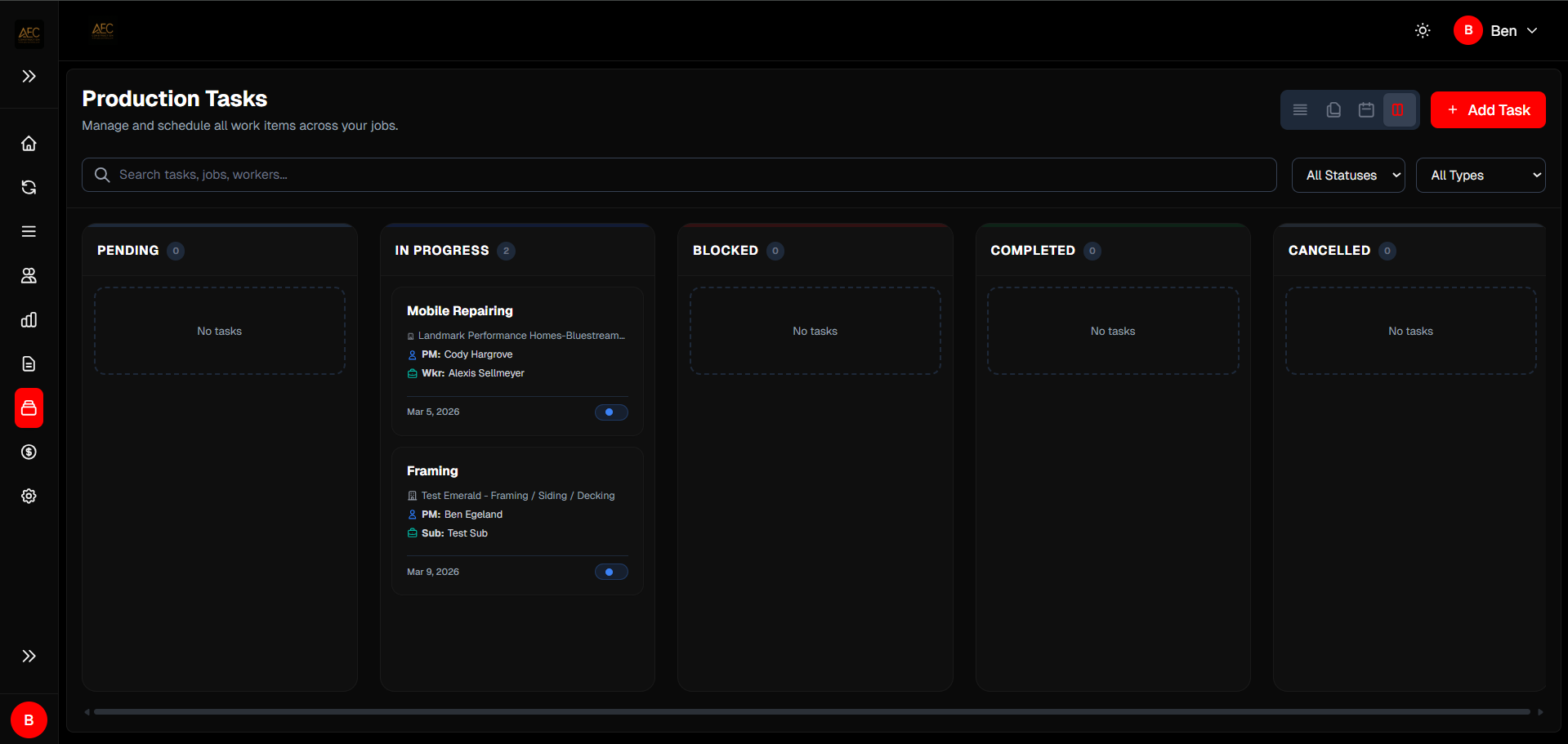Open the All Types dropdown

point(1481,176)
